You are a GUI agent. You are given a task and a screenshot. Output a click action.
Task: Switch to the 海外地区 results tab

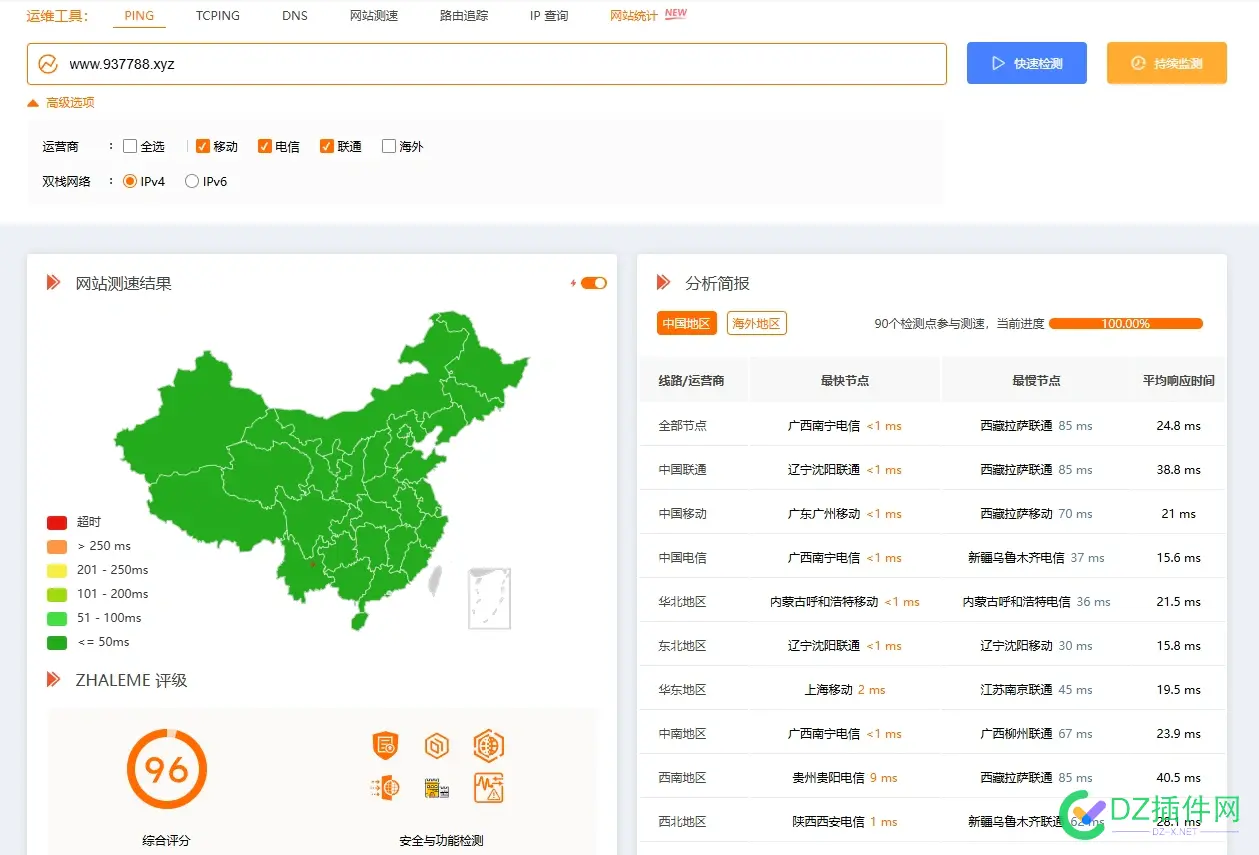(x=756, y=322)
